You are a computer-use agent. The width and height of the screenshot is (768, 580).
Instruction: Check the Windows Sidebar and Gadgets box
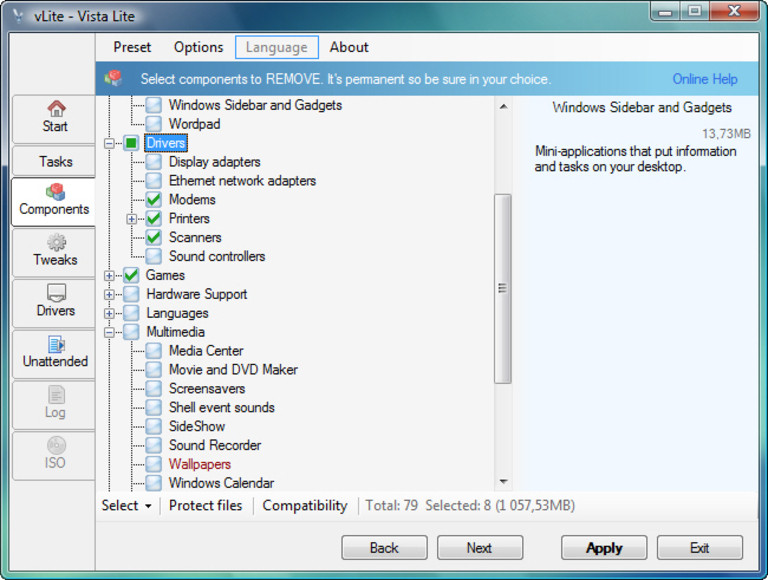point(154,105)
